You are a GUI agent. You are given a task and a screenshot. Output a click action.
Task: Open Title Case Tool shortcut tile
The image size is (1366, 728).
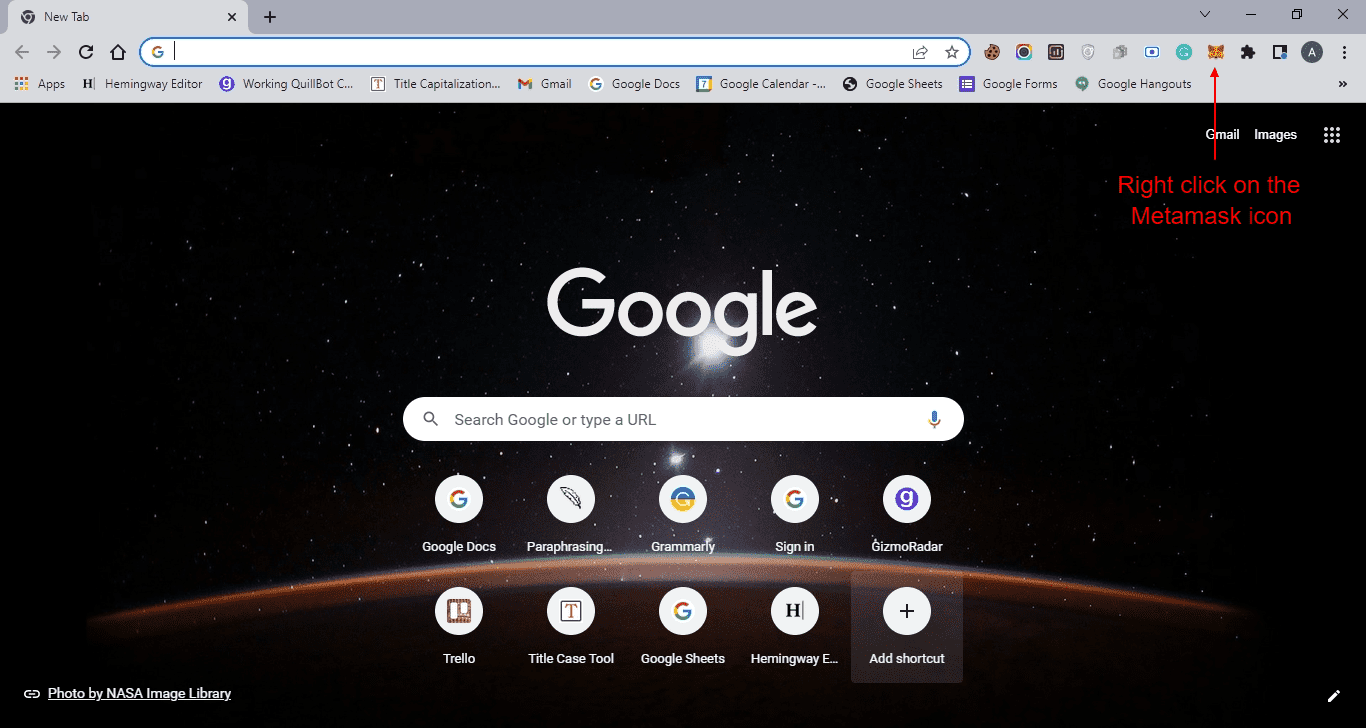click(571, 628)
